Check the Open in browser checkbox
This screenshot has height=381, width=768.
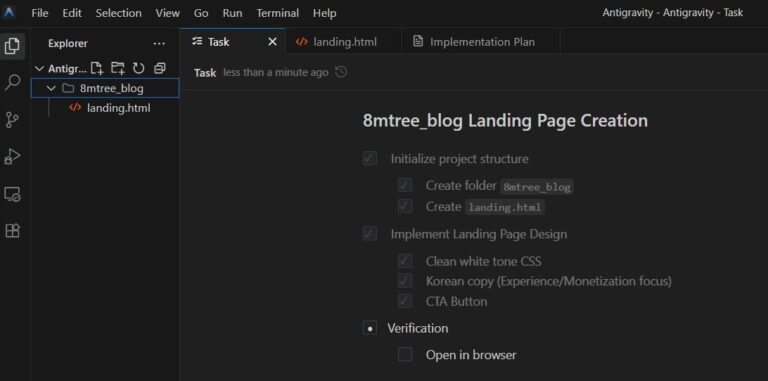(x=405, y=355)
